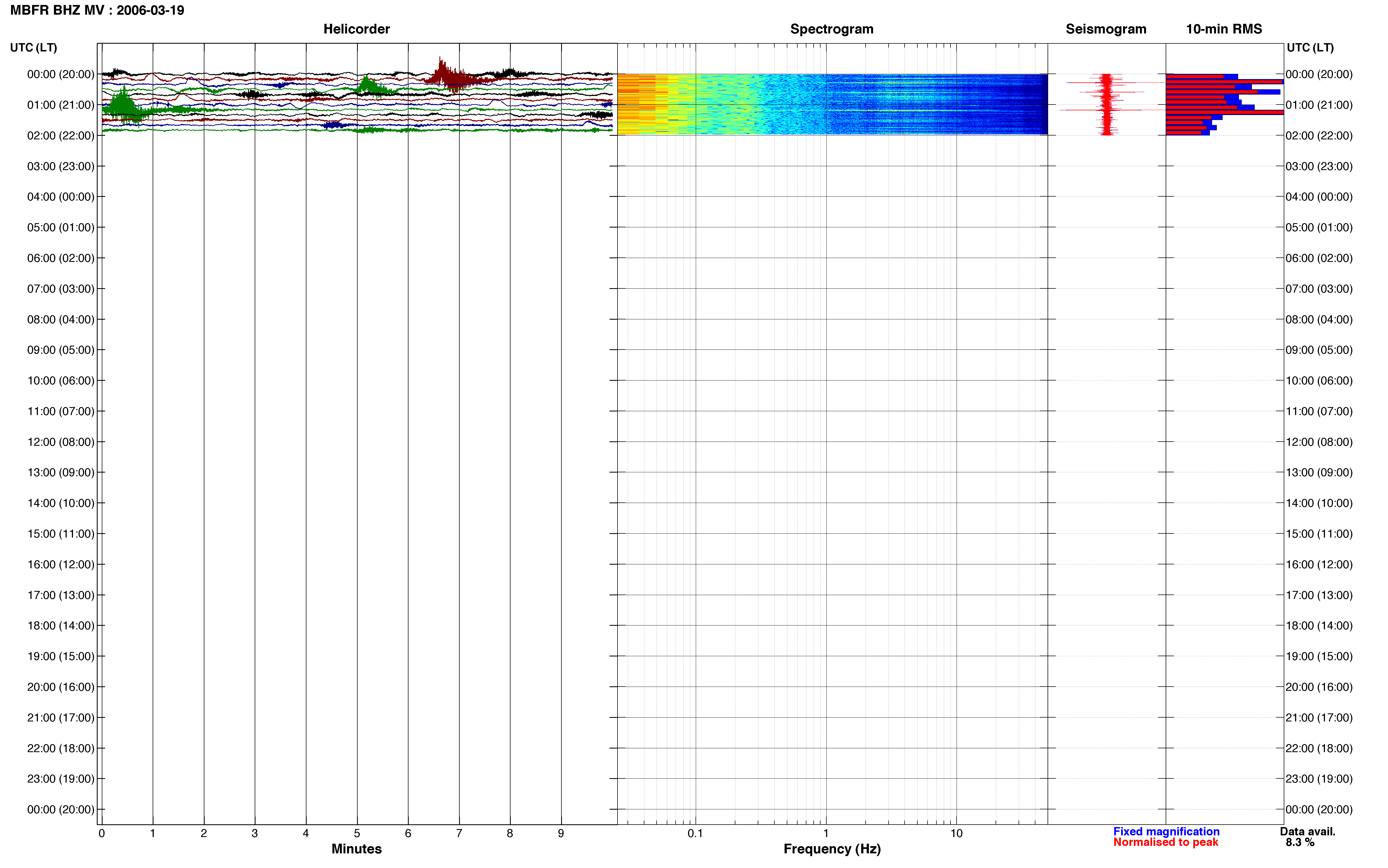Click the 'Fixed magnification' legend text
This screenshot has width=1388, height=868.
1166,831
